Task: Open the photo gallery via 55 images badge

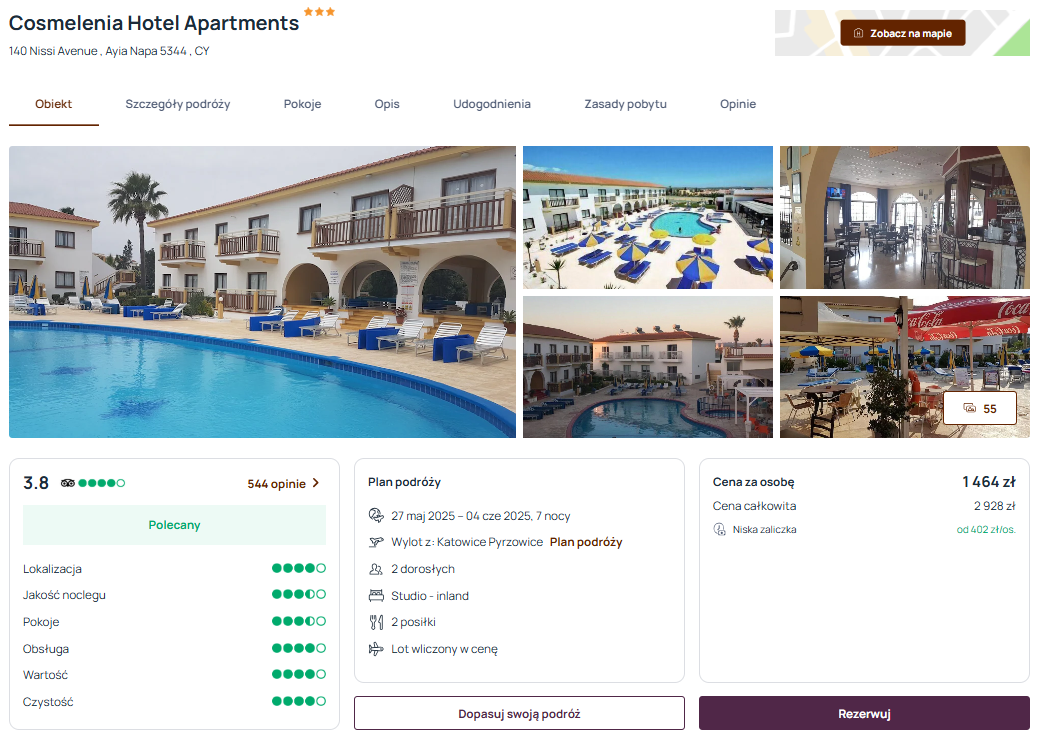Action: (x=980, y=408)
